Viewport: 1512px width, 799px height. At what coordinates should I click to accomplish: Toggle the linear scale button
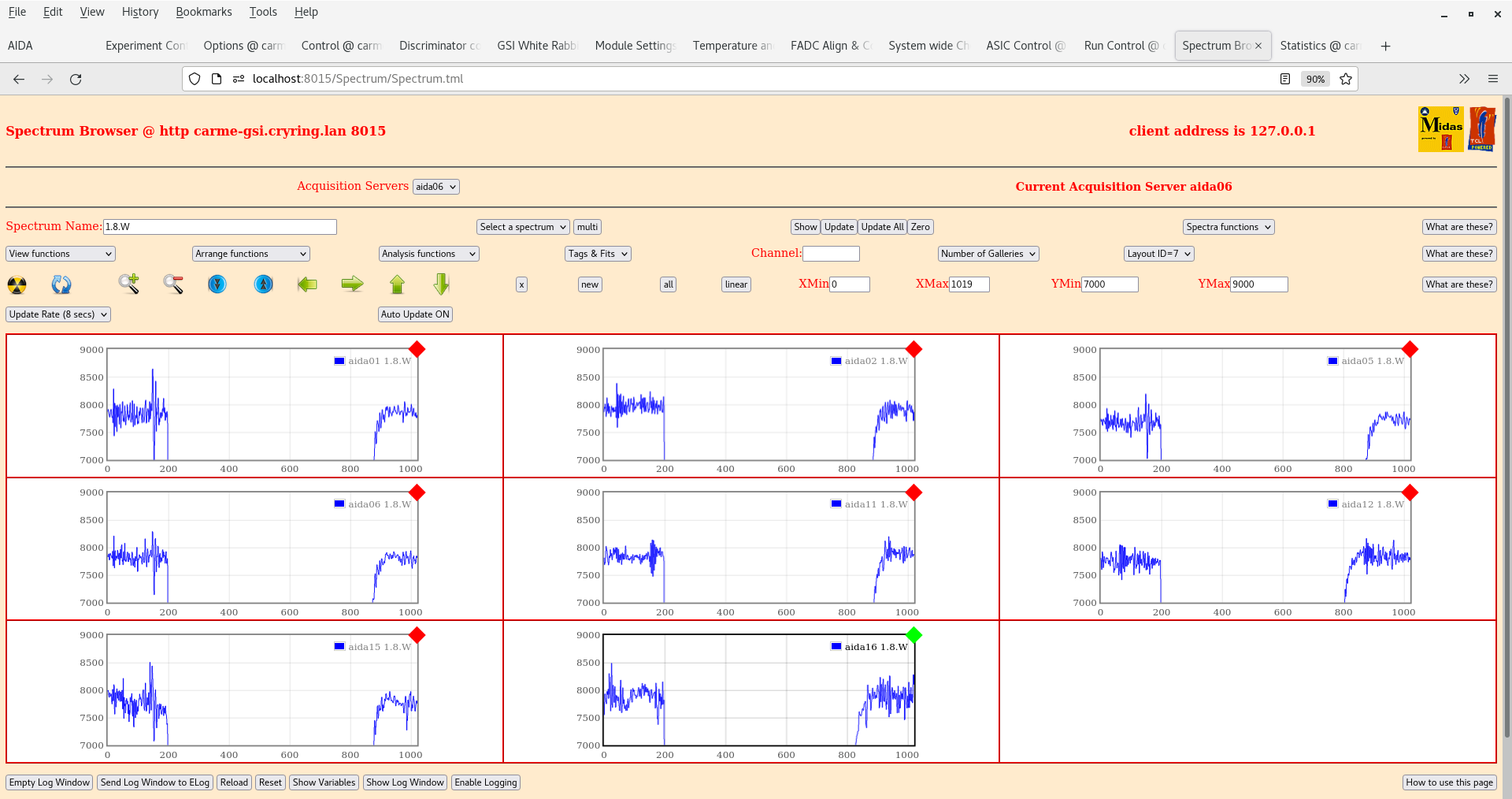736,284
